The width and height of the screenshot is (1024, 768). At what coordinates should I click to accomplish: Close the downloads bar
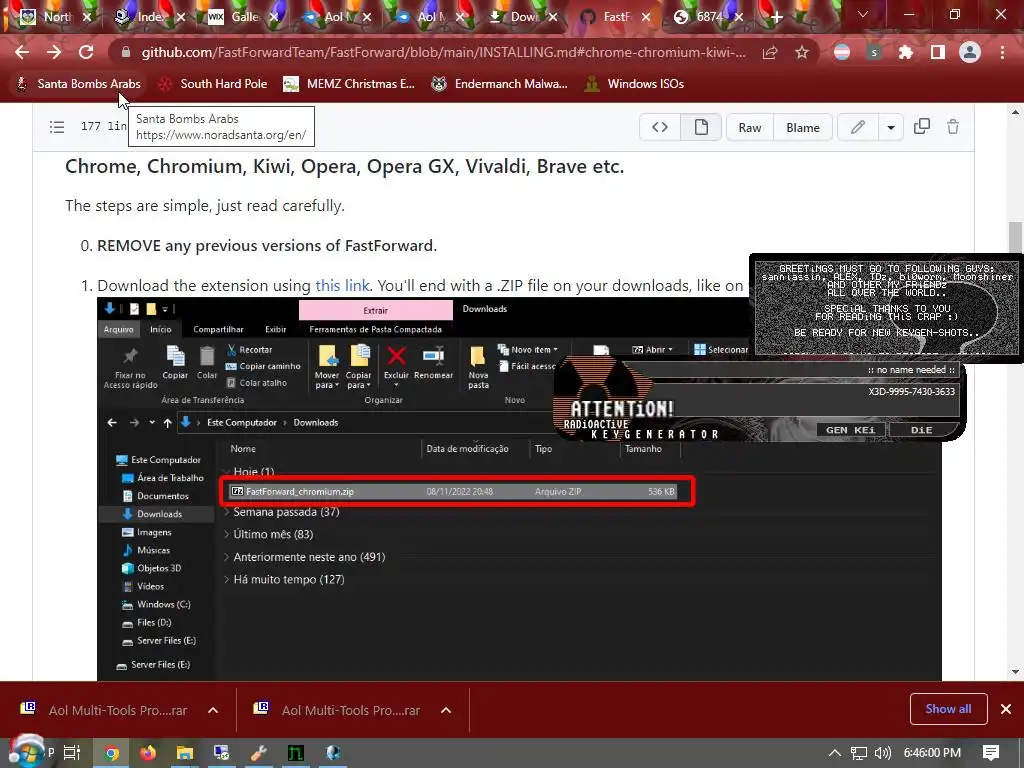[1006, 709]
